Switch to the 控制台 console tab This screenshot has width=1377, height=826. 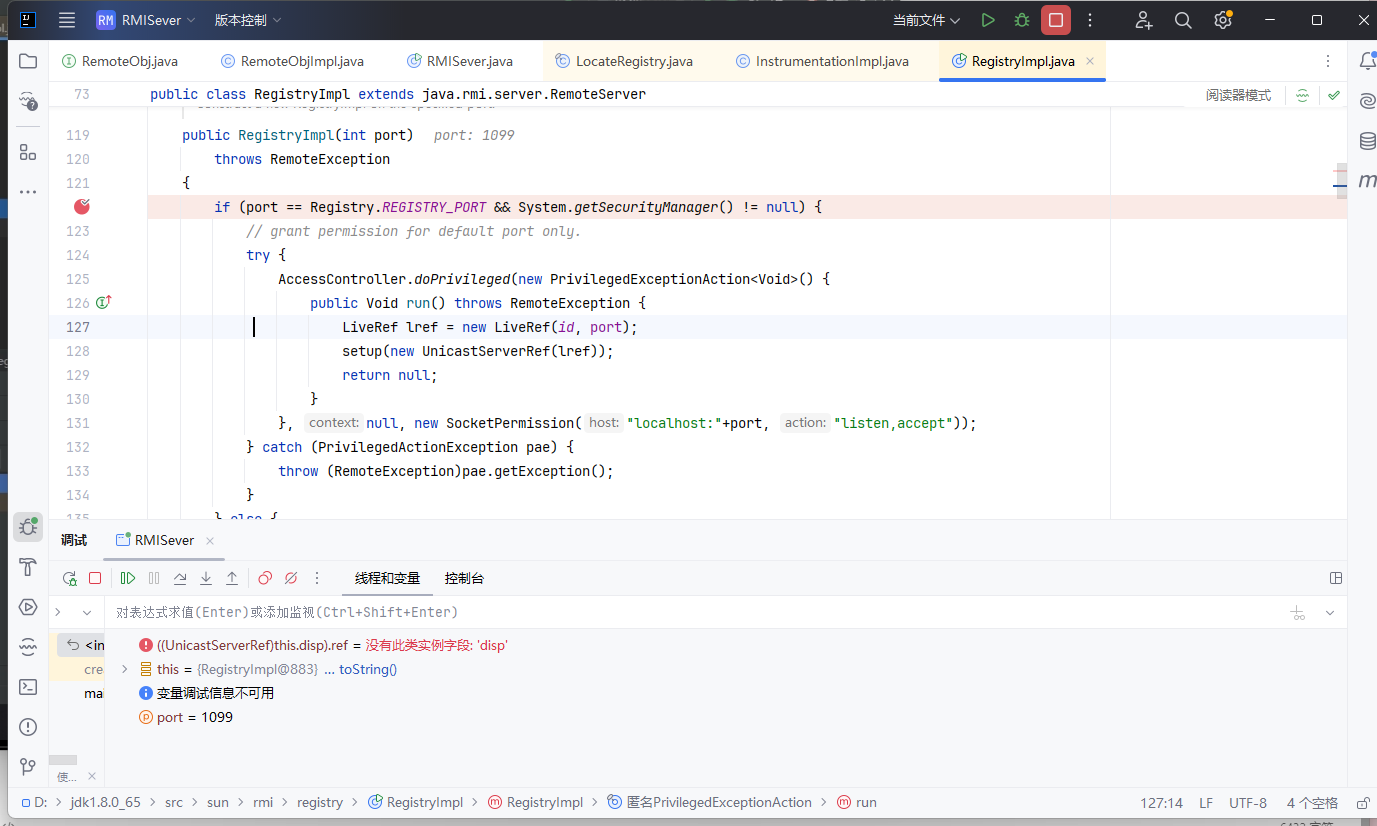pyautogui.click(x=464, y=578)
